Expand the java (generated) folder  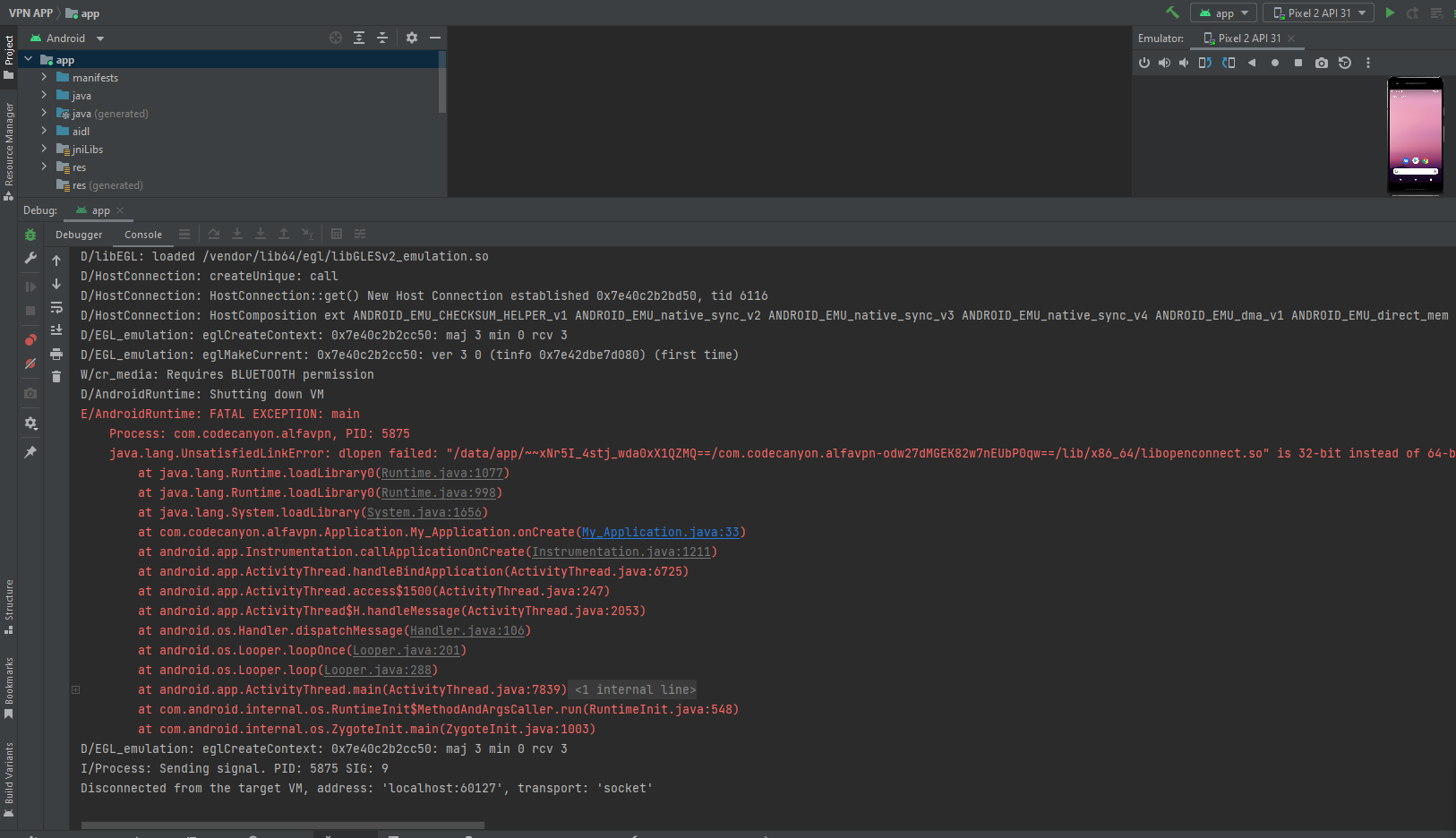(x=44, y=113)
